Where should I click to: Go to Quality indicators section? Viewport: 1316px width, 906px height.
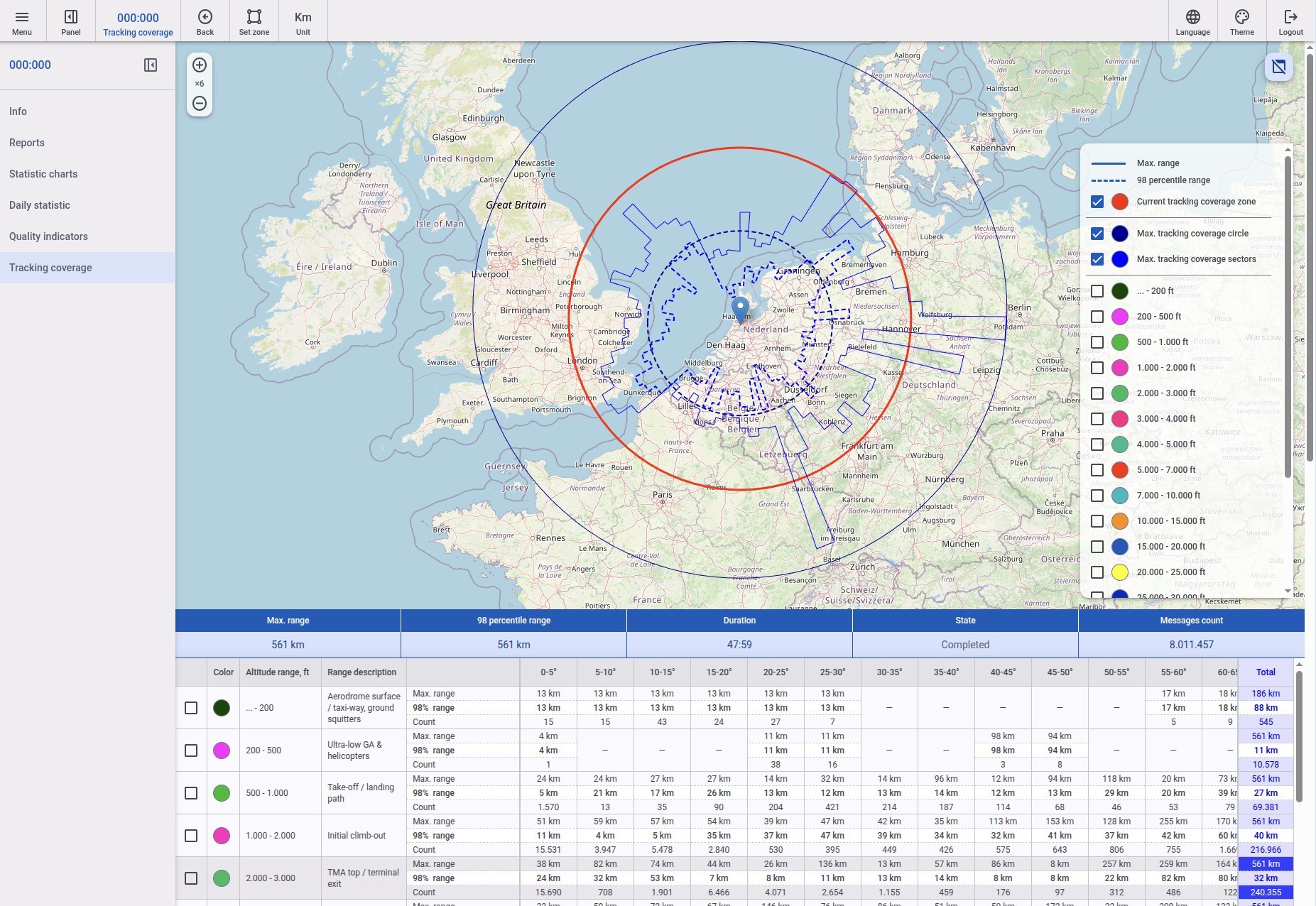(x=48, y=236)
